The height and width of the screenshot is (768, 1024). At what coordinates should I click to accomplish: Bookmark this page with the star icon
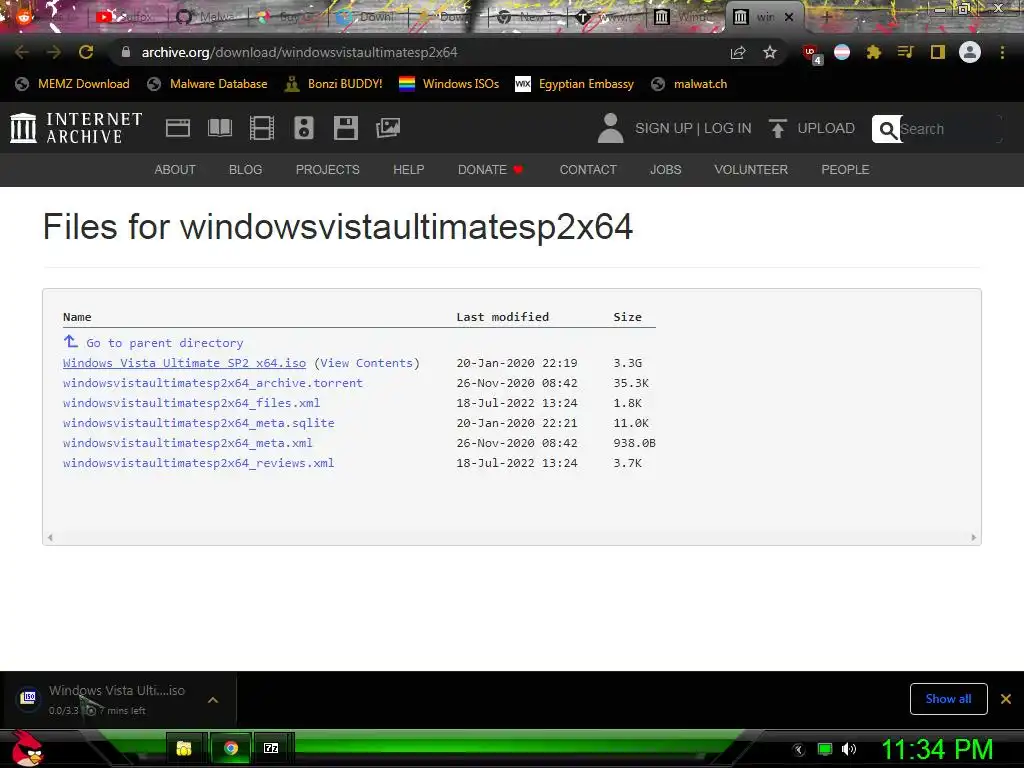pyautogui.click(x=770, y=52)
